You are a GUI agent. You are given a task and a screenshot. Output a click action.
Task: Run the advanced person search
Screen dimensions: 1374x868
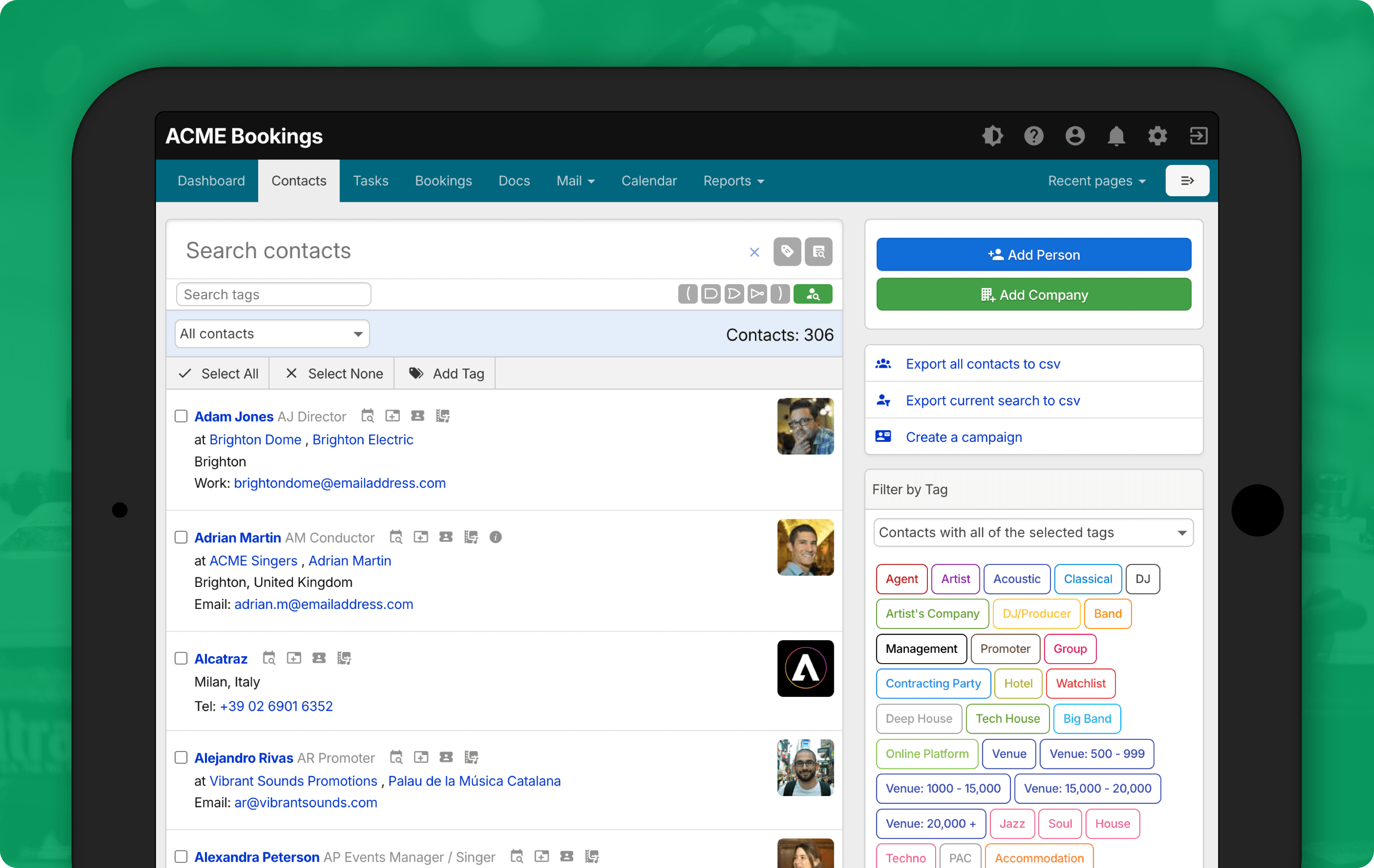point(813,293)
